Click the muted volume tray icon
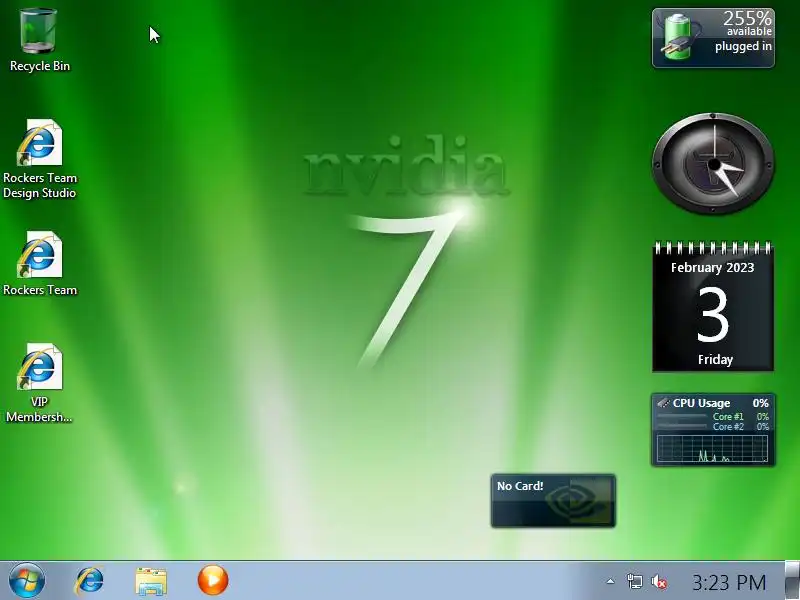 click(659, 581)
